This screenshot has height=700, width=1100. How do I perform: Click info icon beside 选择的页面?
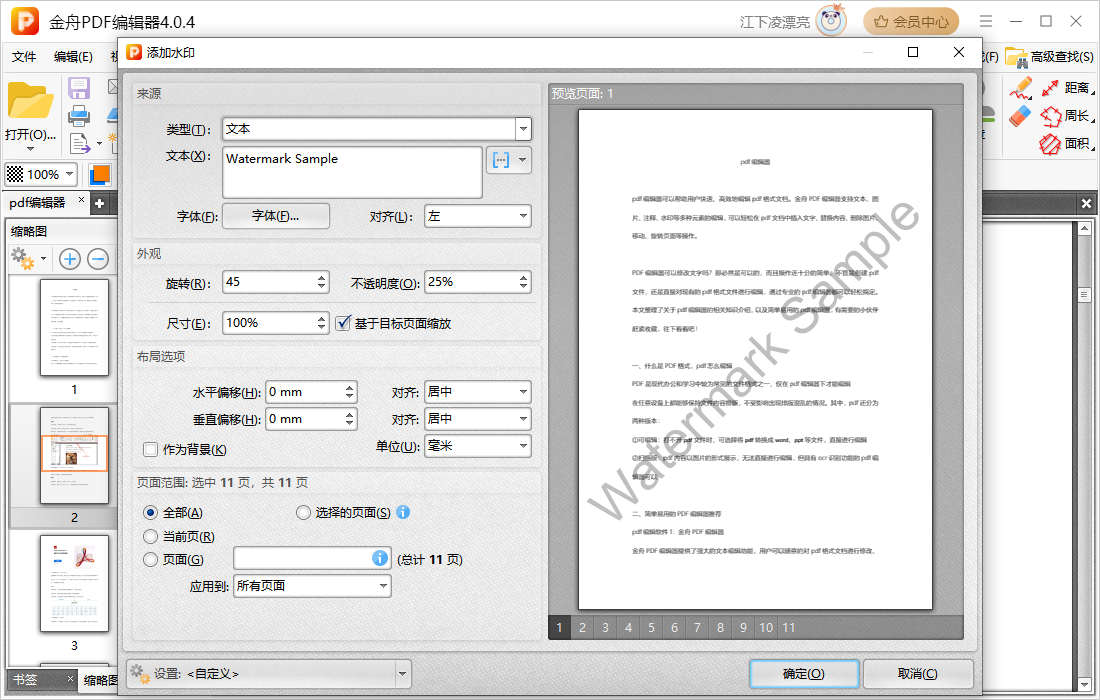(x=403, y=512)
